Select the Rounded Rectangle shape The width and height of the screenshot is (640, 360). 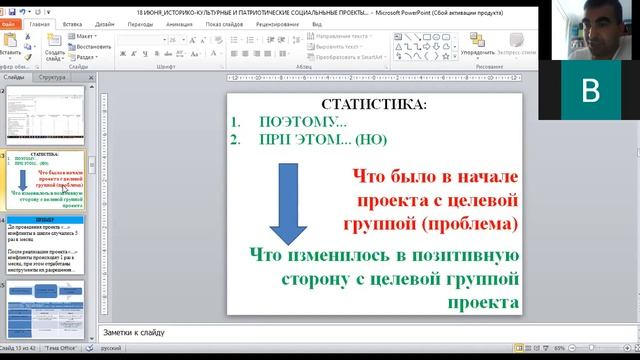click(446, 37)
